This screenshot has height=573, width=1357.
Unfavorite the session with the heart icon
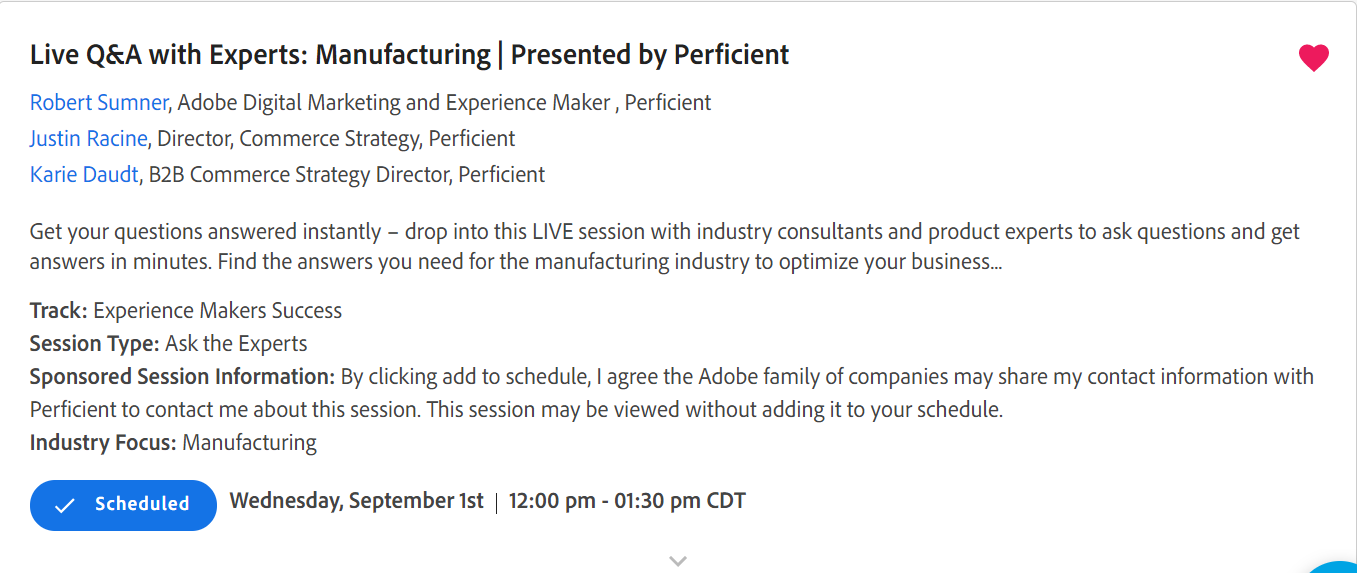coord(1314,58)
